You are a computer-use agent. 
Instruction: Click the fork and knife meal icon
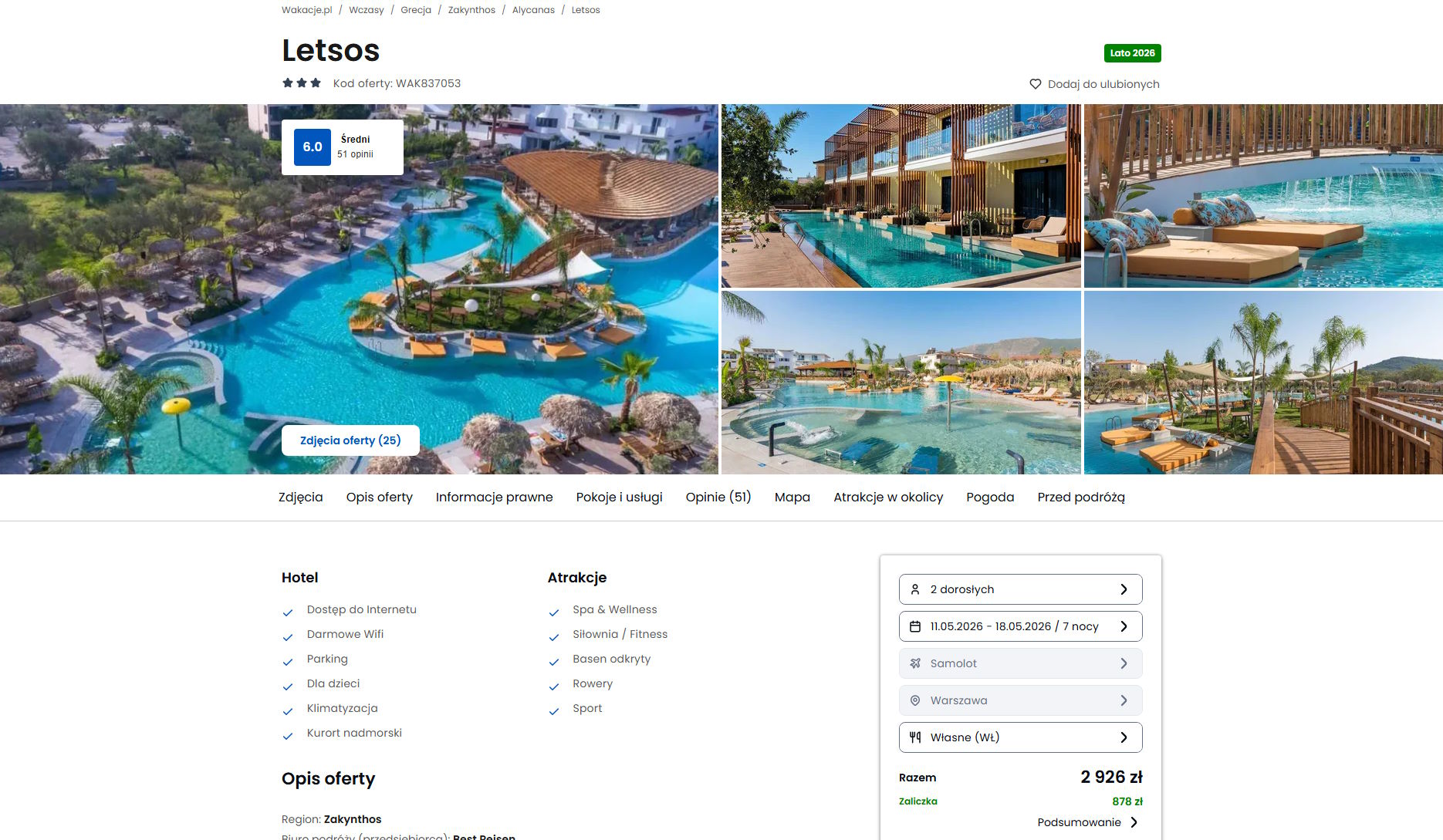(915, 737)
